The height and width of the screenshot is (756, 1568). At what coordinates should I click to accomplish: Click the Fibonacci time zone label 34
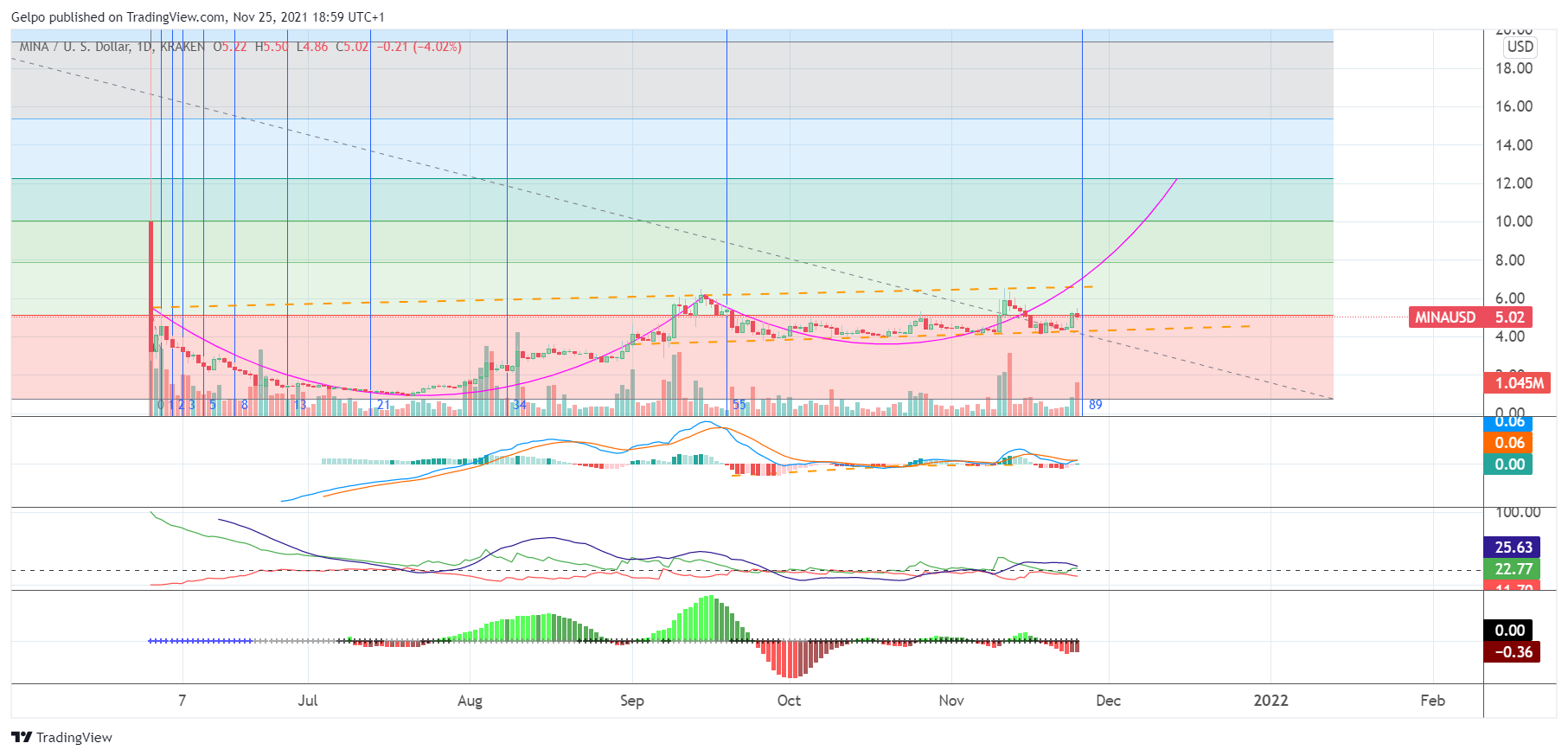pyautogui.click(x=519, y=405)
